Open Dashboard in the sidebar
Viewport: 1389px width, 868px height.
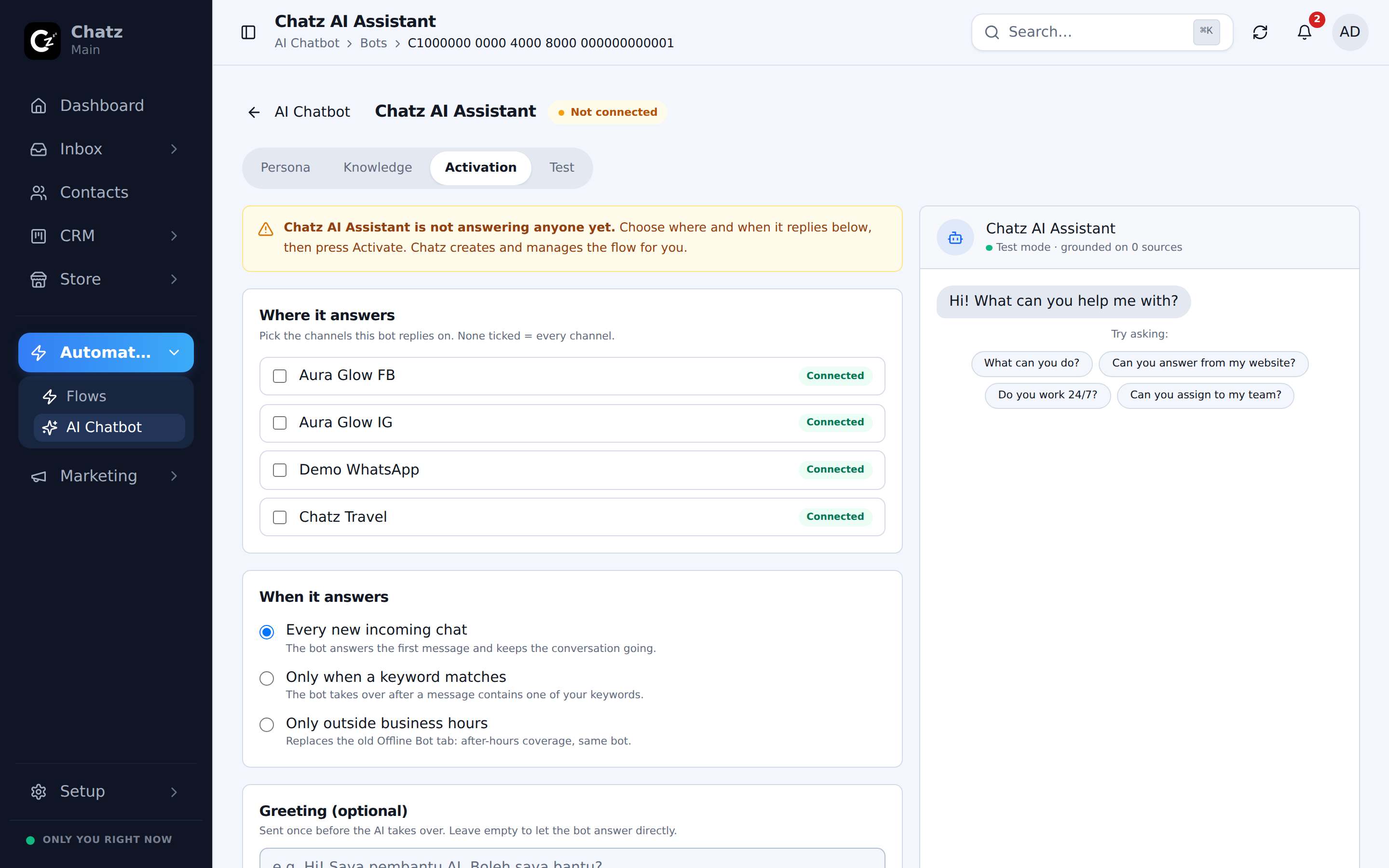pyautogui.click(x=106, y=106)
